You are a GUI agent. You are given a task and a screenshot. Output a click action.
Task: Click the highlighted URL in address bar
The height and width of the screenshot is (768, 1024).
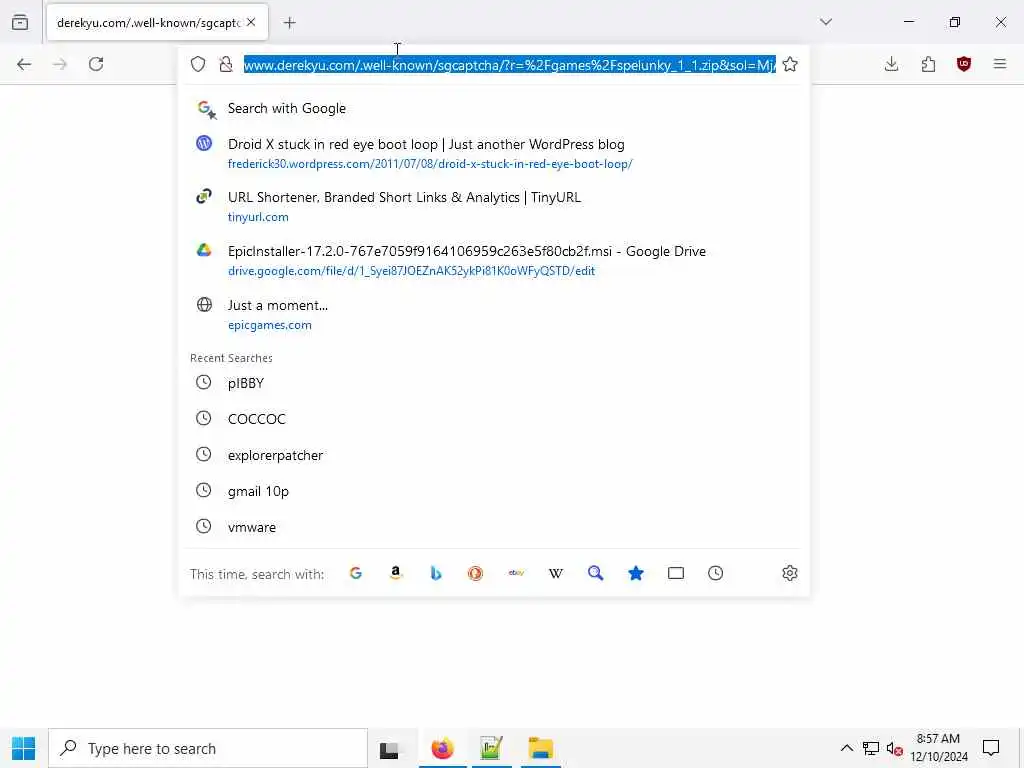509,65
